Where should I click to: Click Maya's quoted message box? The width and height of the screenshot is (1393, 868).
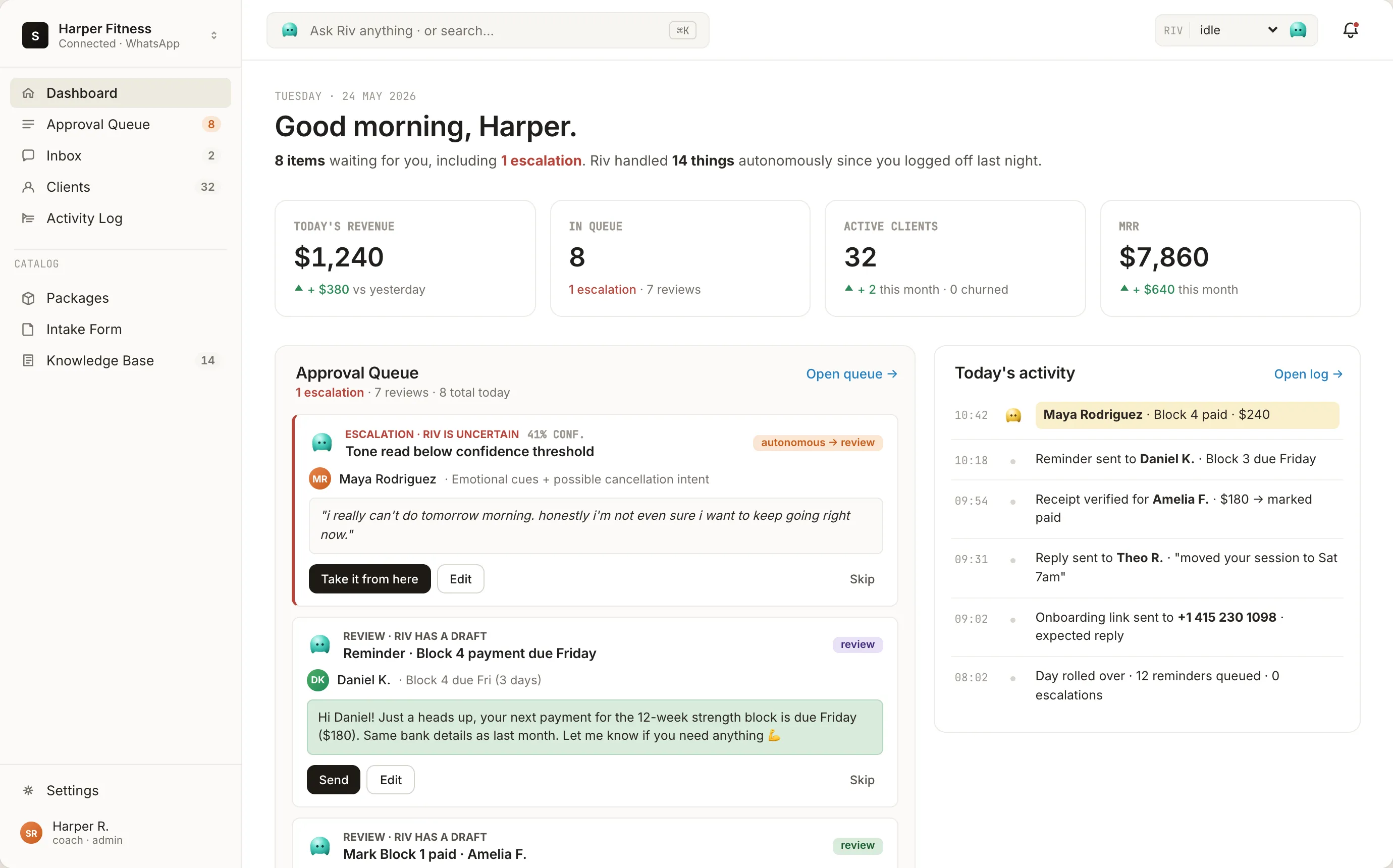tap(596, 525)
